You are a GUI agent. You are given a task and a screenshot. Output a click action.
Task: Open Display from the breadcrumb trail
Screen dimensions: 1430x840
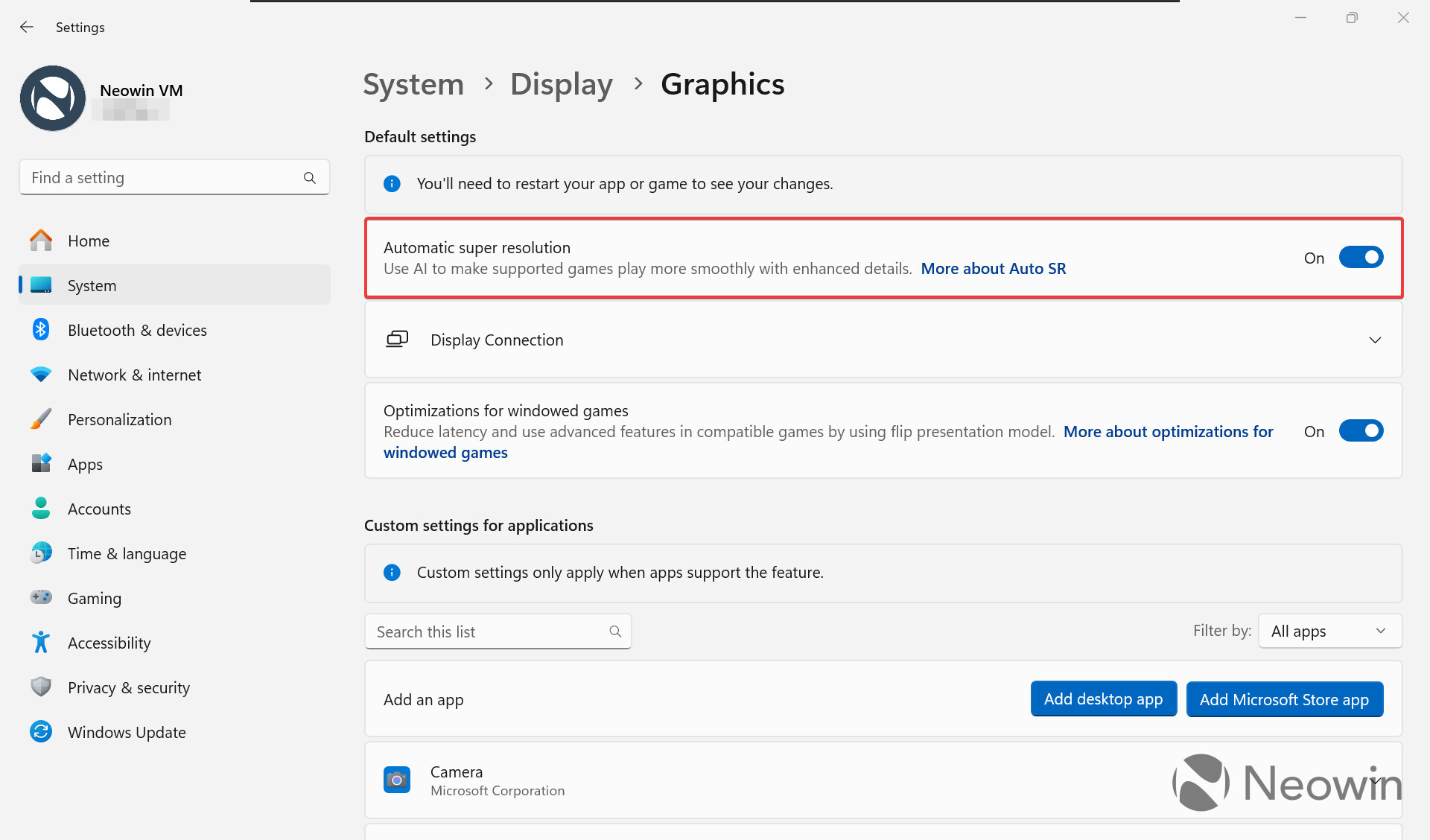pos(561,84)
